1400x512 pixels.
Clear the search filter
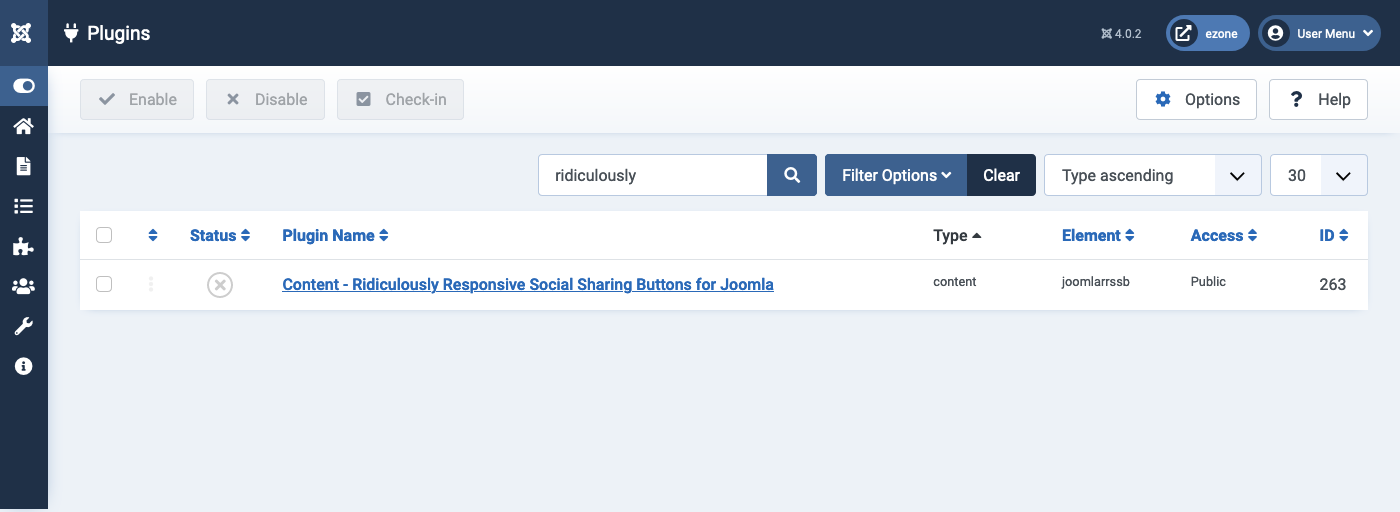click(x=1001, y=175)
